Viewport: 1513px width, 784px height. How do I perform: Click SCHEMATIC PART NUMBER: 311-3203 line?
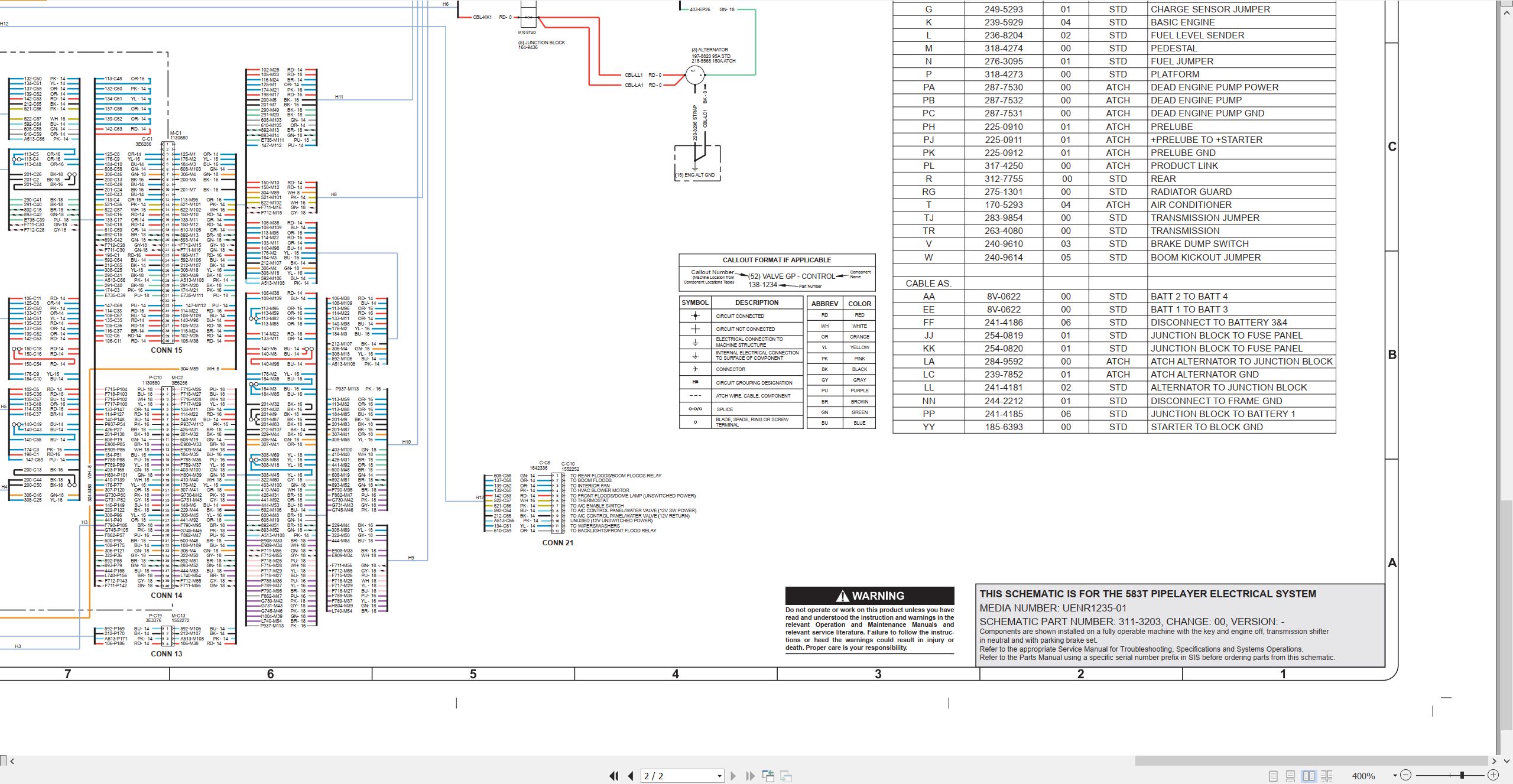[1132, 622]
